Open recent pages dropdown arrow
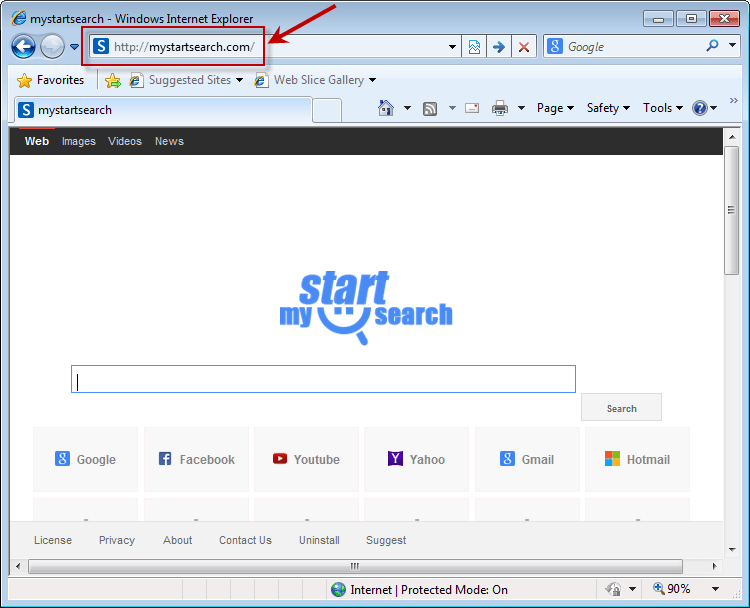Viewport: 750px width, 608px height. click(74, 47)
